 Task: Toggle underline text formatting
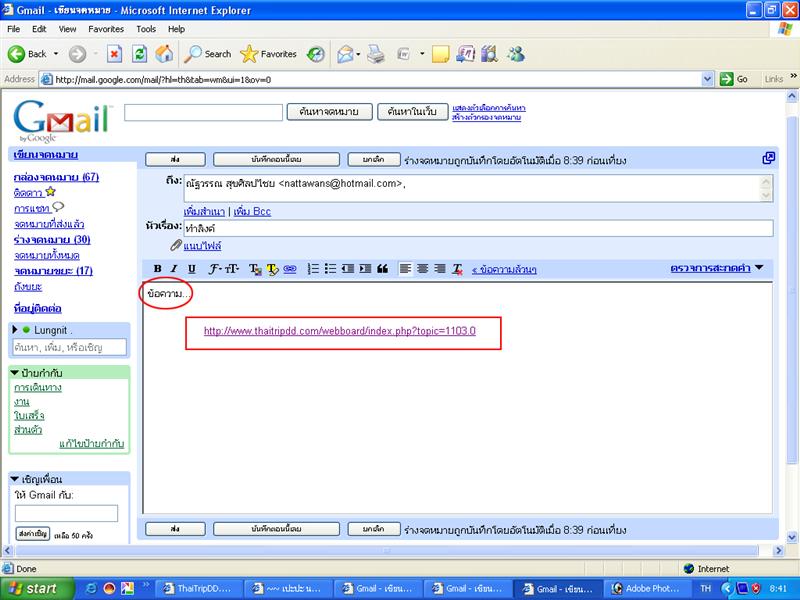[190, 269]
